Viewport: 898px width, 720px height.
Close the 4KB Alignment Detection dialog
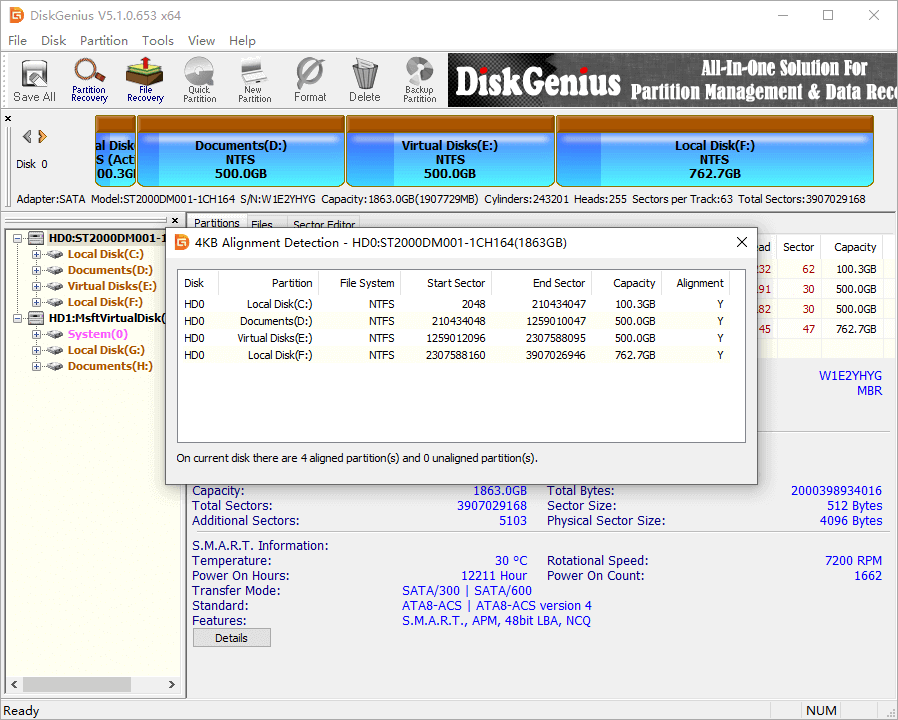[x=741, y=242]
